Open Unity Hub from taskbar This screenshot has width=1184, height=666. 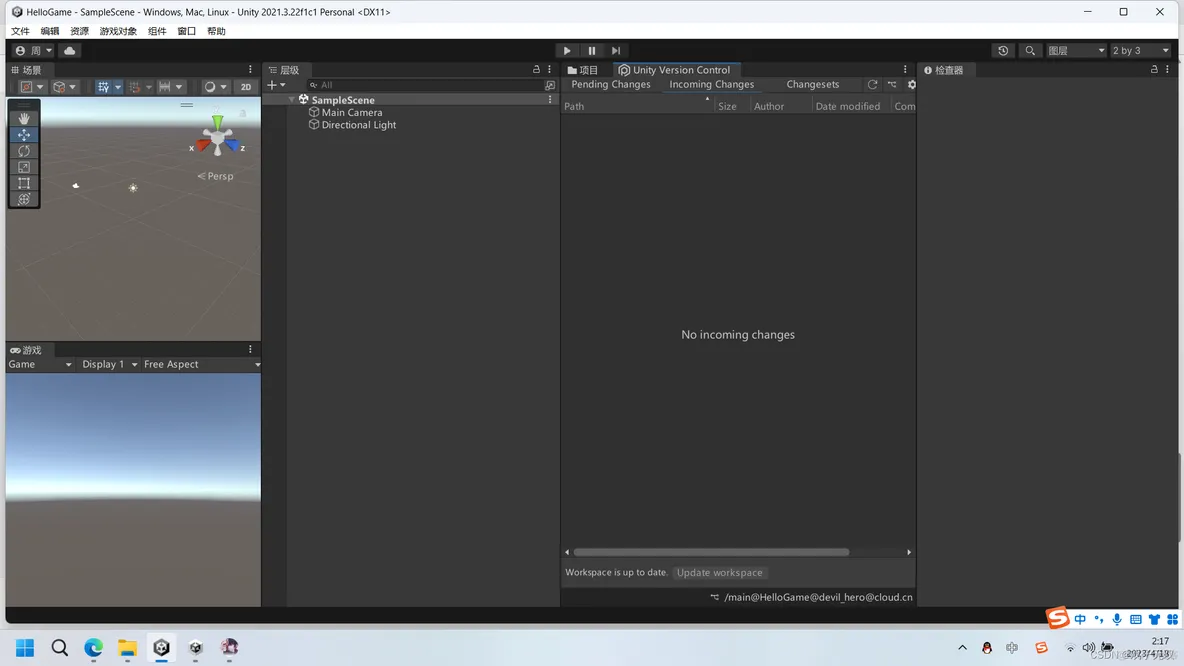pyautogui.click(x=196, y=648)
